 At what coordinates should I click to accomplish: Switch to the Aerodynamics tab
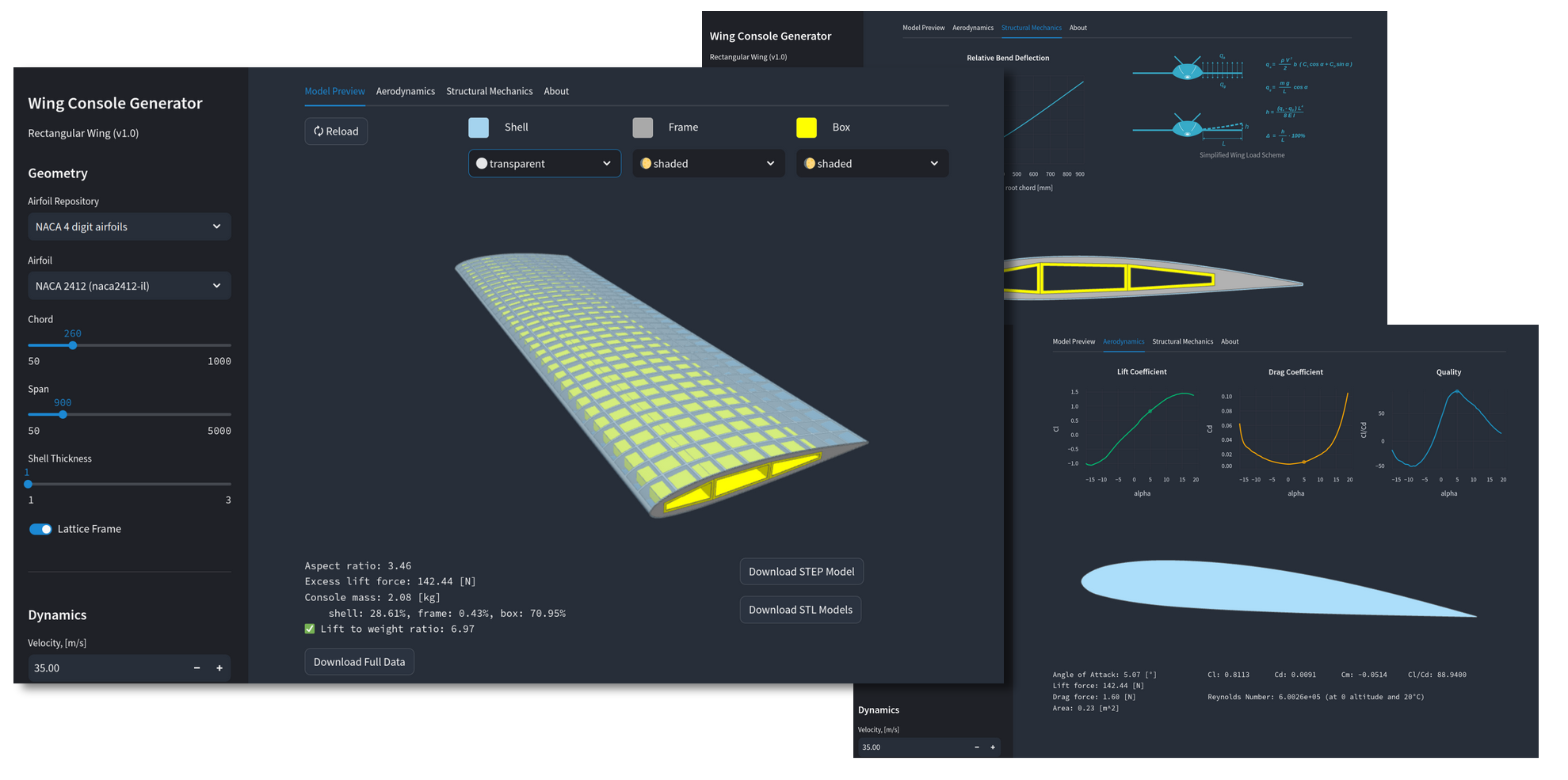(x=406, y=91)
